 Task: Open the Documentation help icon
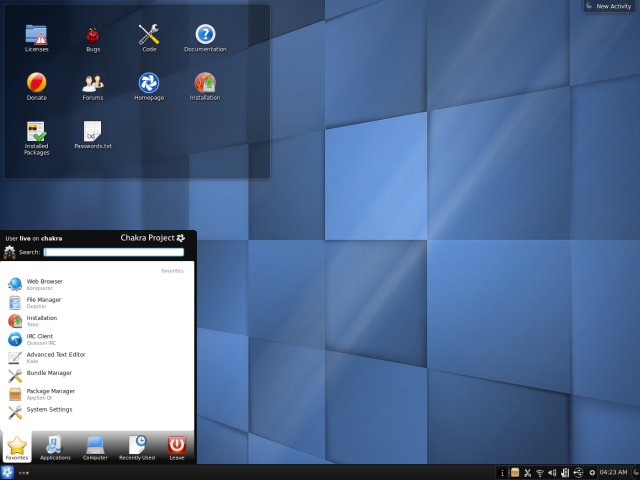tap(205, 35)
